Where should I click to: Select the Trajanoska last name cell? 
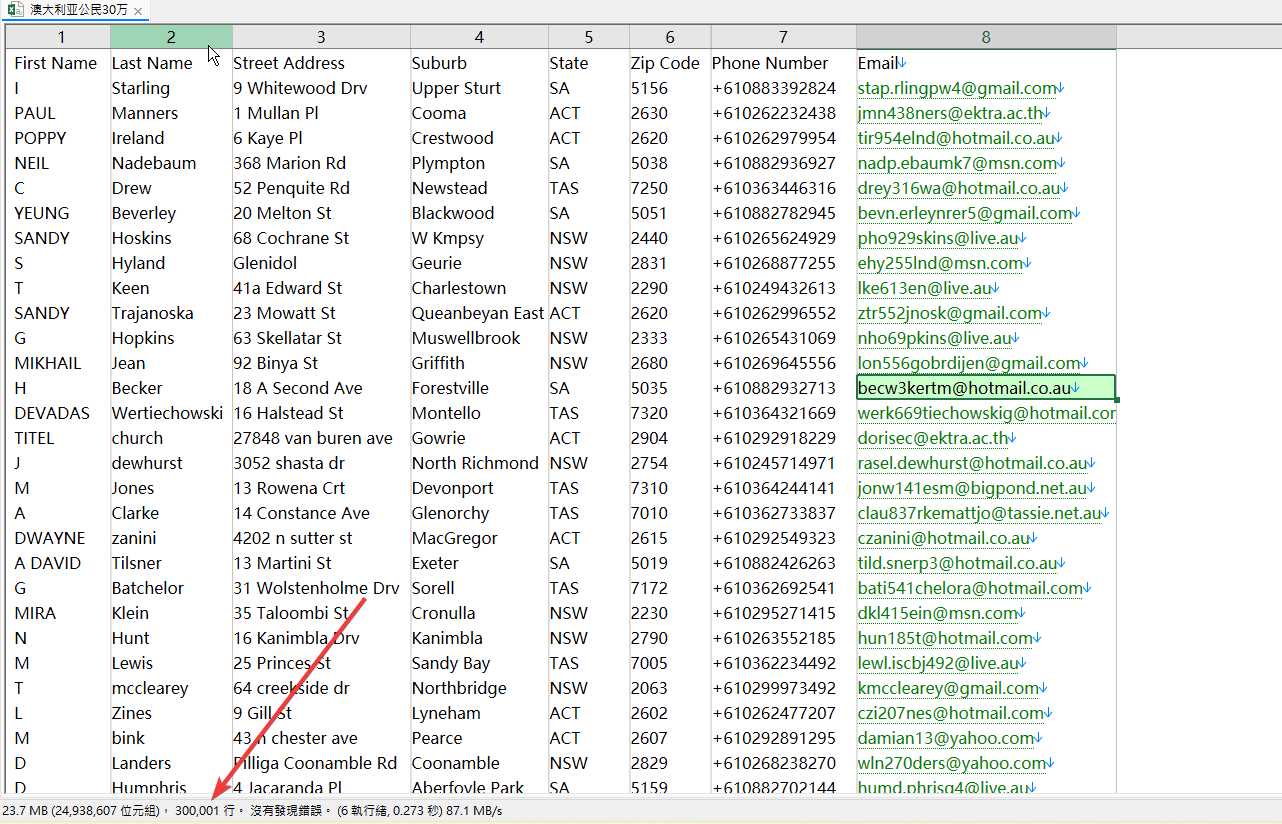click(x=171, y=313)
